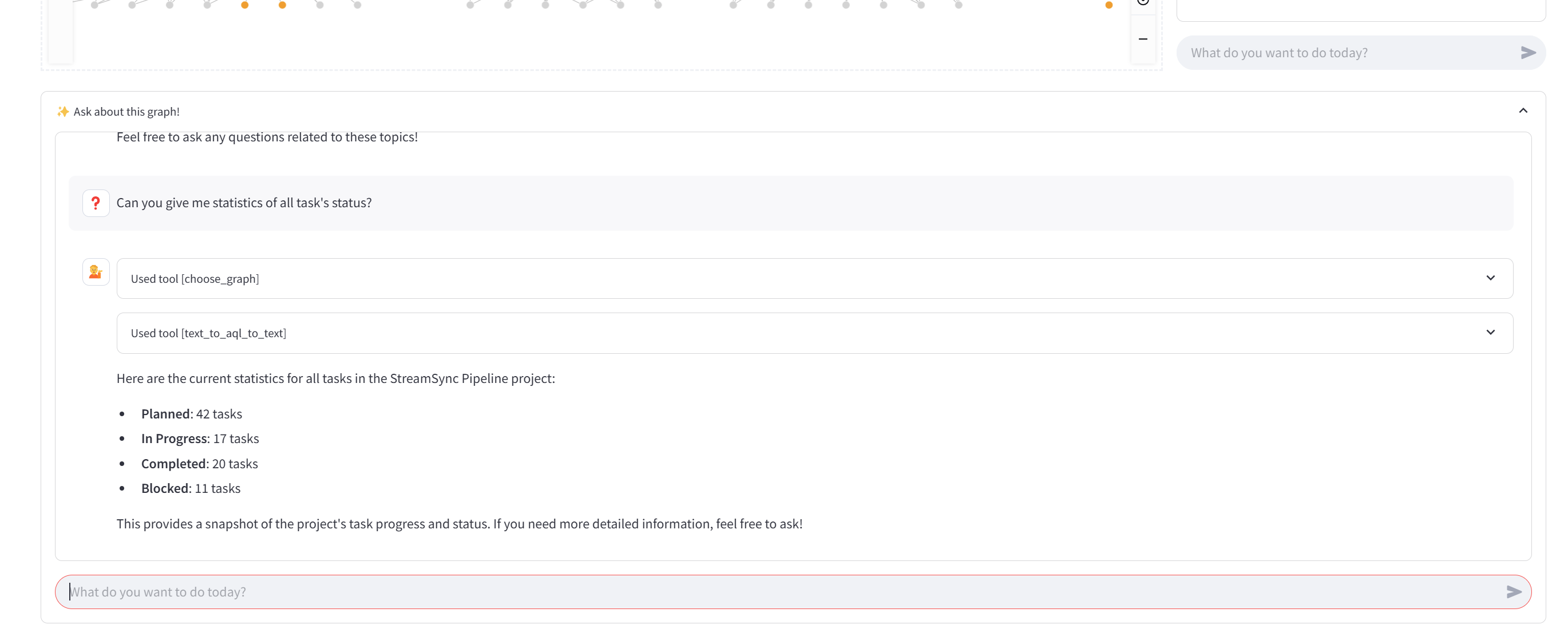
Task: Click the Completed: 20 tasks list item
Action: point(199,464)
